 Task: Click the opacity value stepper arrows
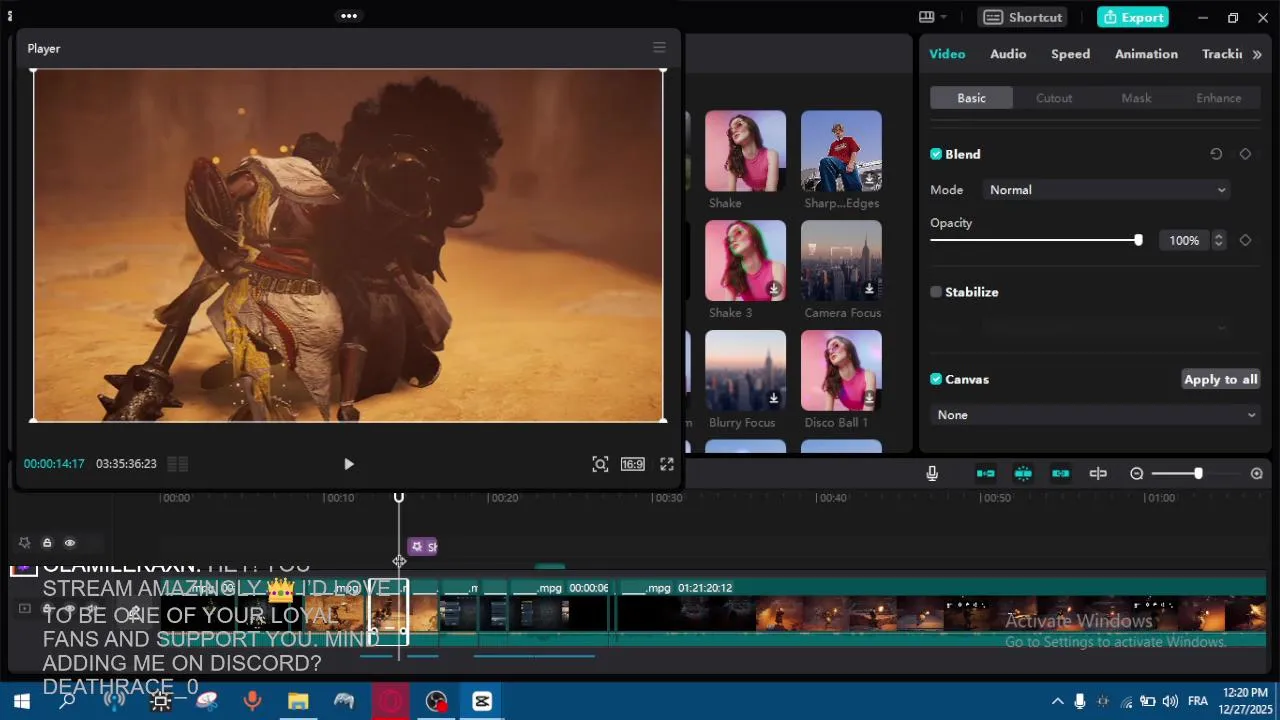(x=1218, y=240)
